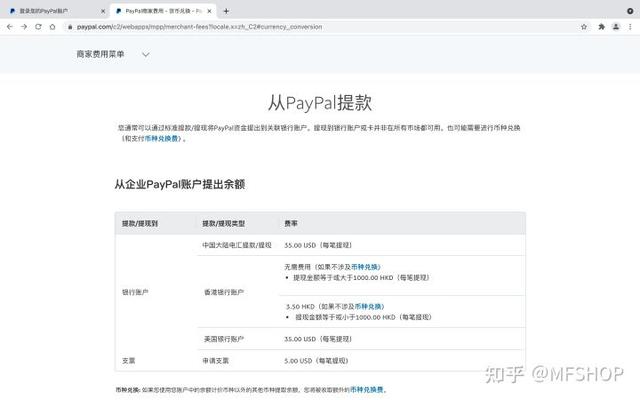Open the browser profile avatar
Image resolution: width=640 pixels, height=400 pixels.
coord(616,27)
